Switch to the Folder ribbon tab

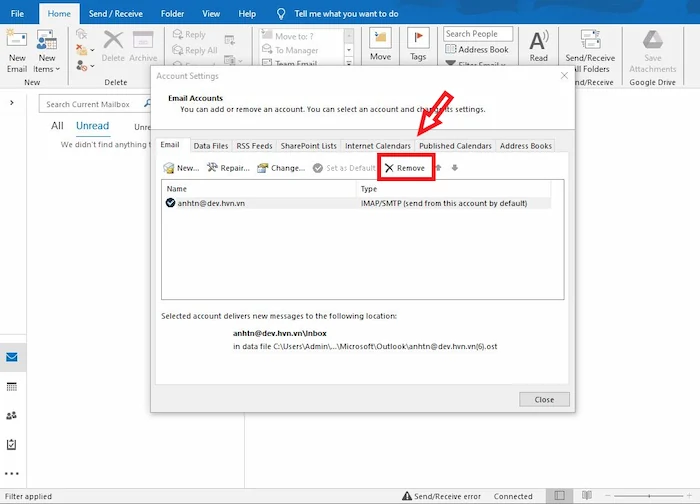(x=172, y=14)
